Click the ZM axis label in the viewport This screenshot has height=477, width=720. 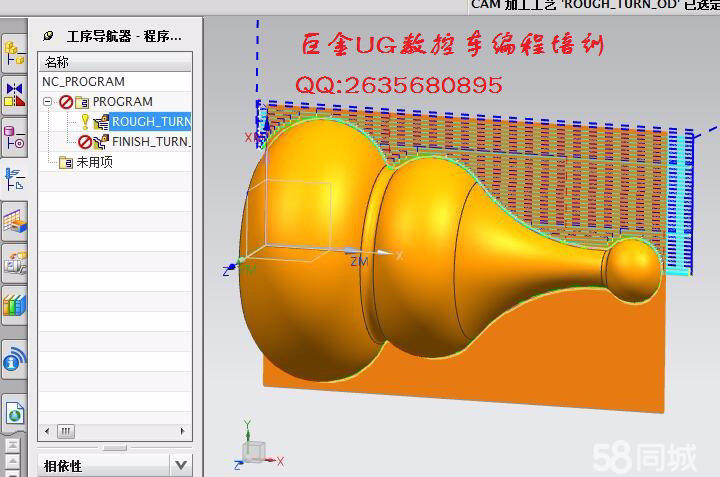(359, 262)
